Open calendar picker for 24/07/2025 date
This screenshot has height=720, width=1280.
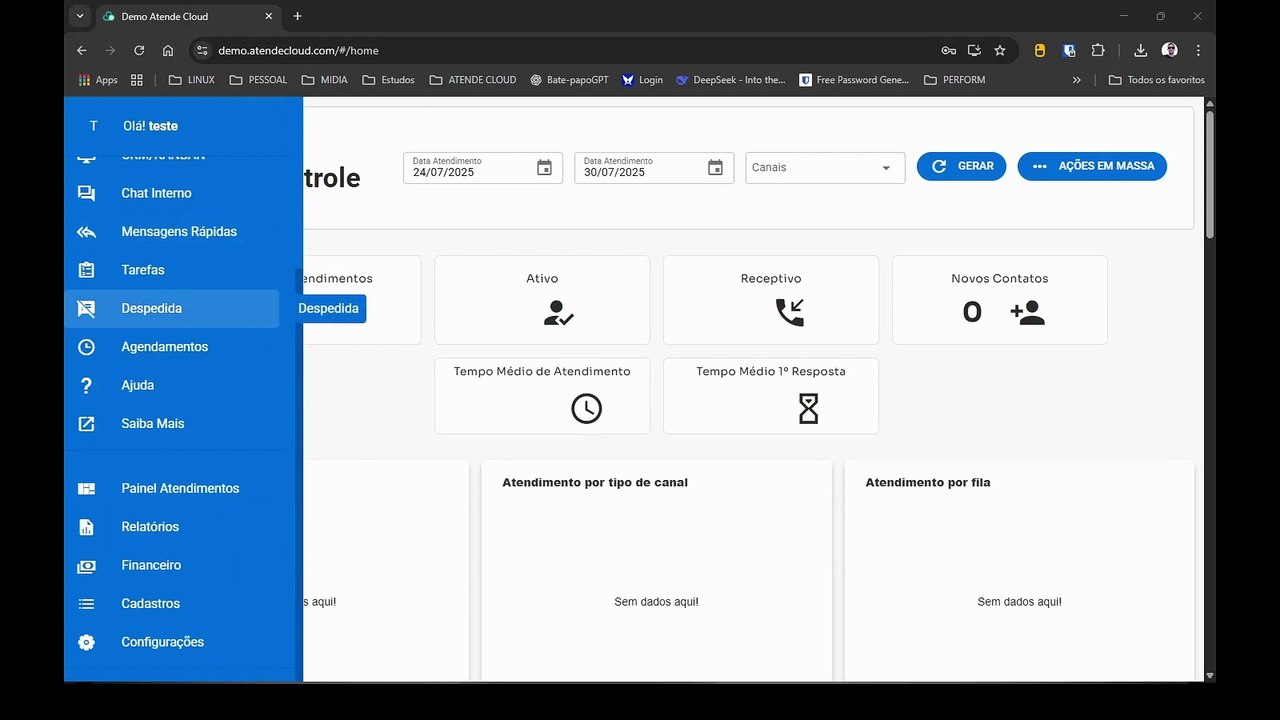(544, 168)
